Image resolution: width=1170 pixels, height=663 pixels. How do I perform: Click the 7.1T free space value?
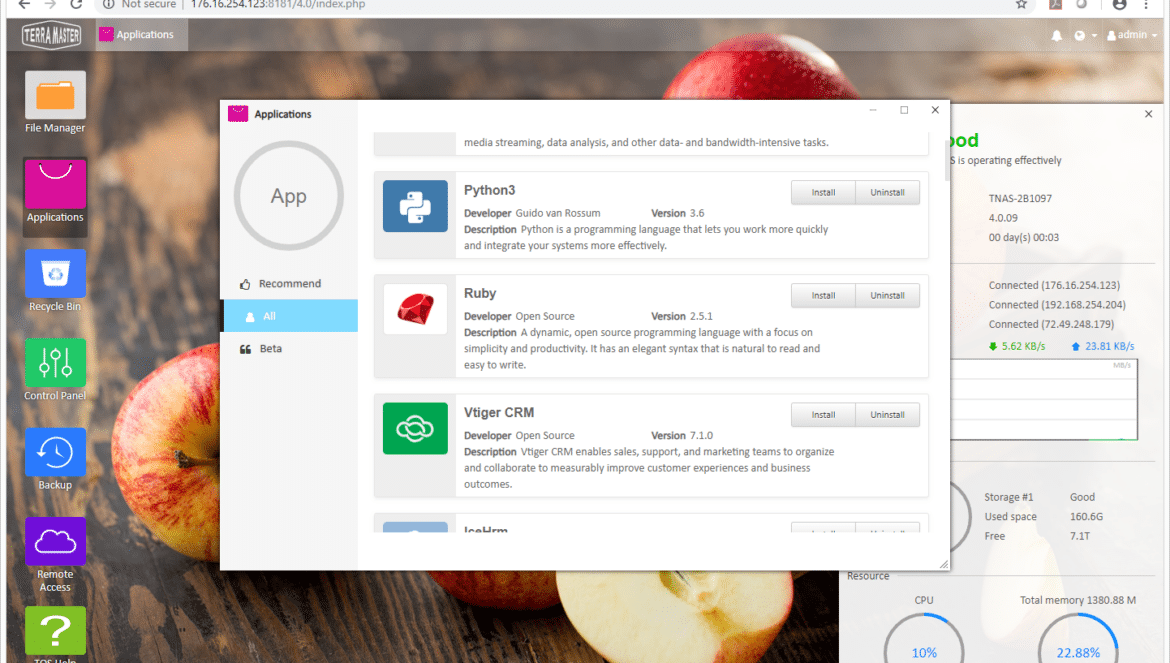[x=1080, y=535]
